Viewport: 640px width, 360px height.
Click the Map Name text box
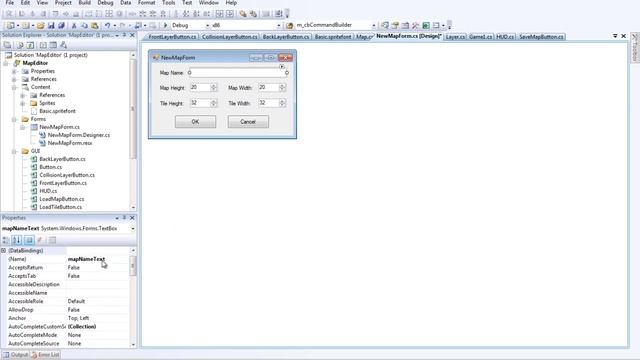[238, 73]
